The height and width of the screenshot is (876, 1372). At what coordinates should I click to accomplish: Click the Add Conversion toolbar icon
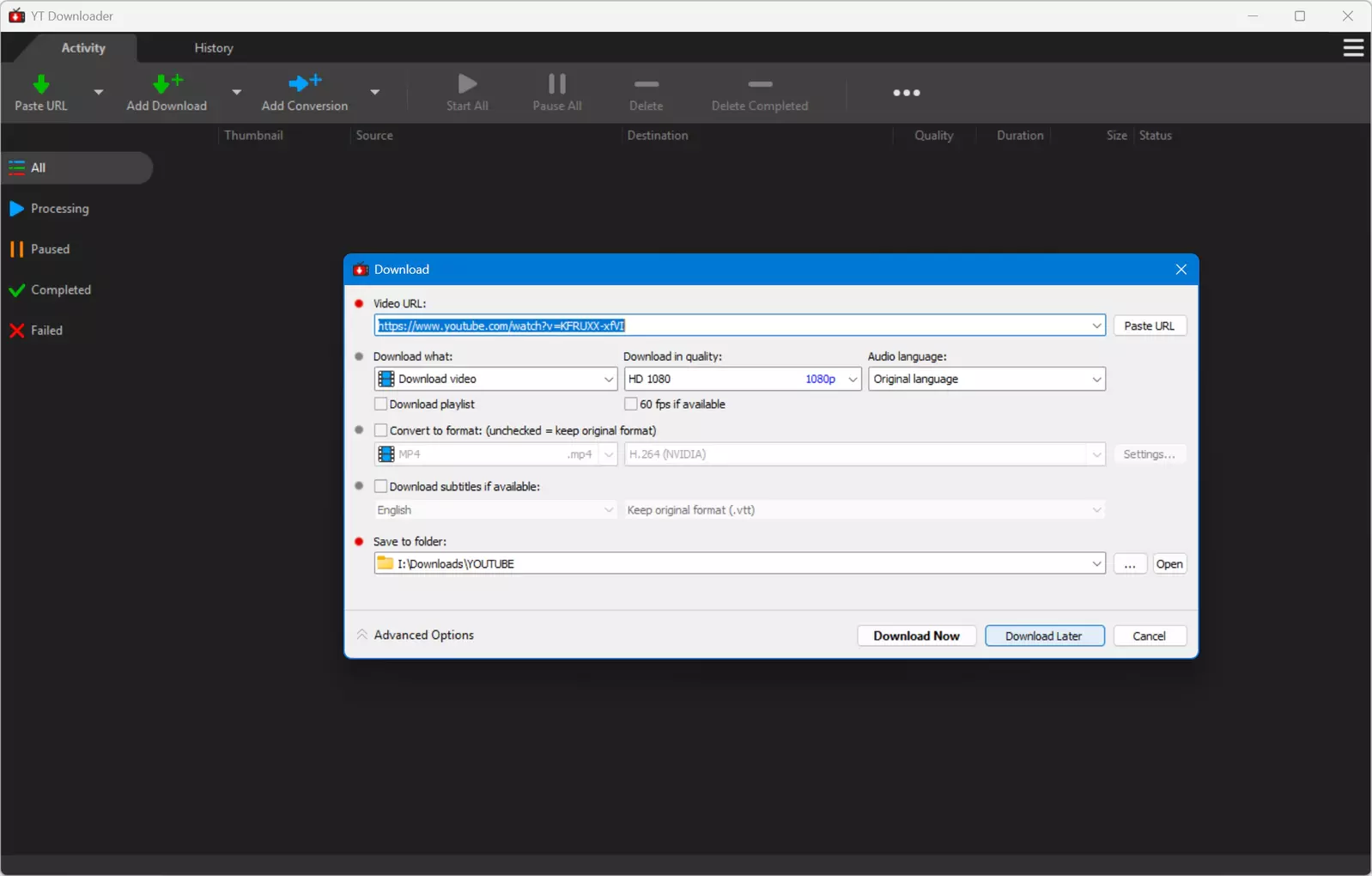[x=305, y=83]
